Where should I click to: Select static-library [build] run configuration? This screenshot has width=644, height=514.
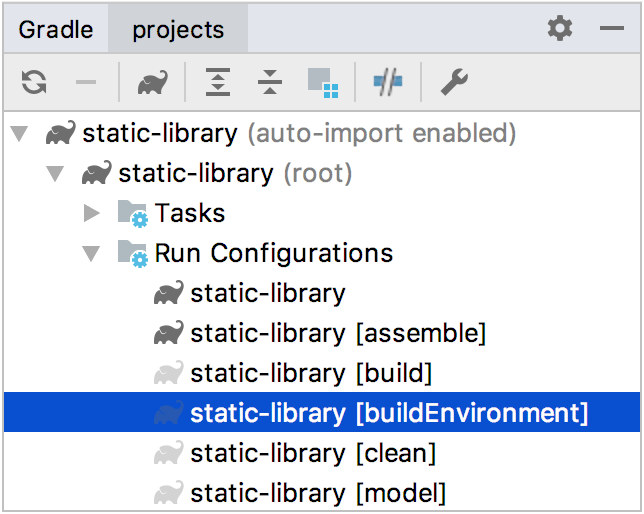(x=310, y=373)
